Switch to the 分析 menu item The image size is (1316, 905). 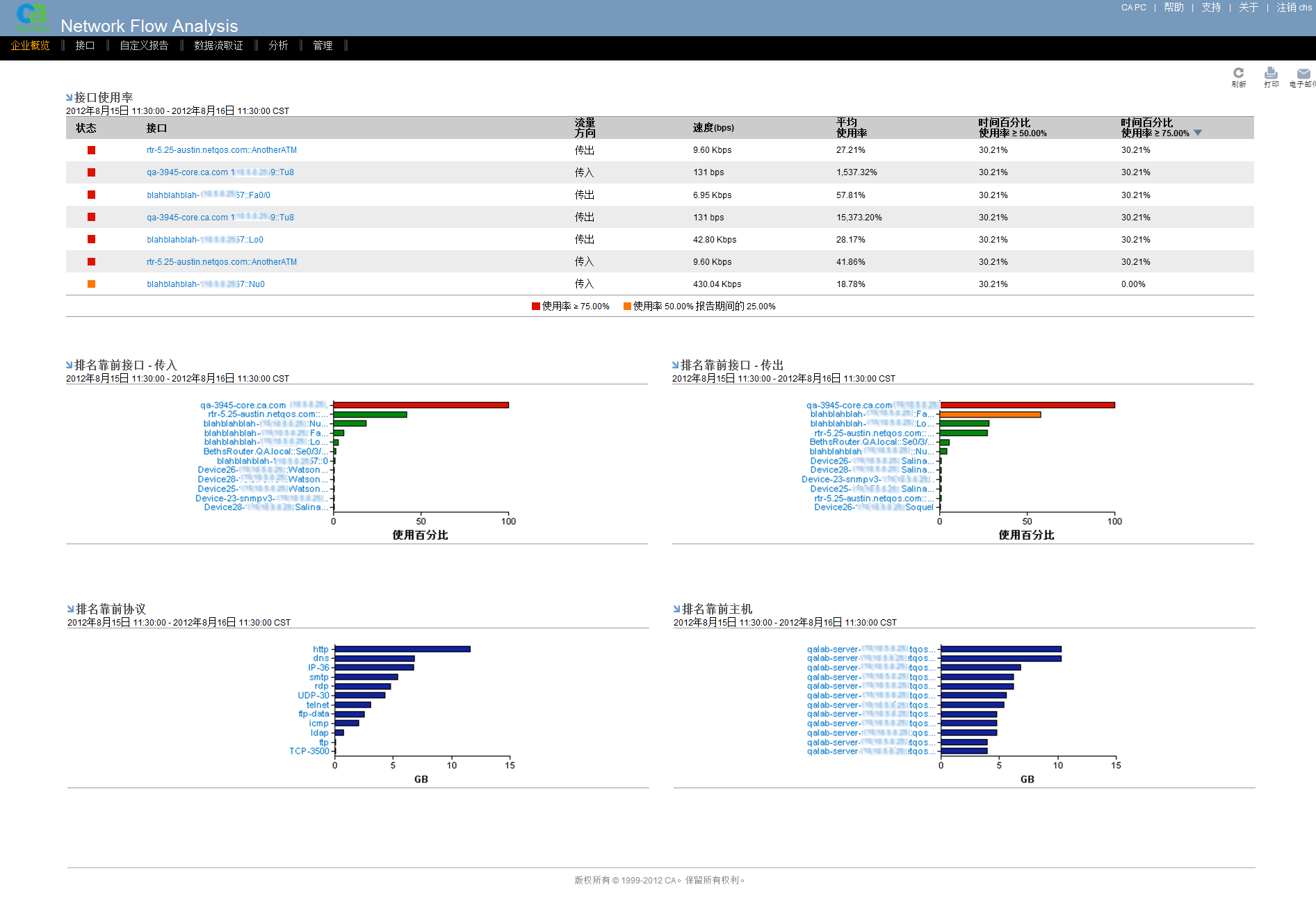pos(278,46)
